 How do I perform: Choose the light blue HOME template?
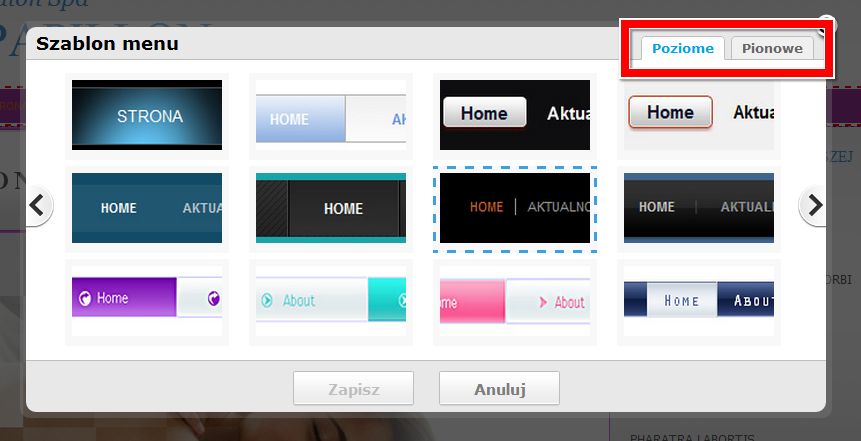[x=331, y=115]
